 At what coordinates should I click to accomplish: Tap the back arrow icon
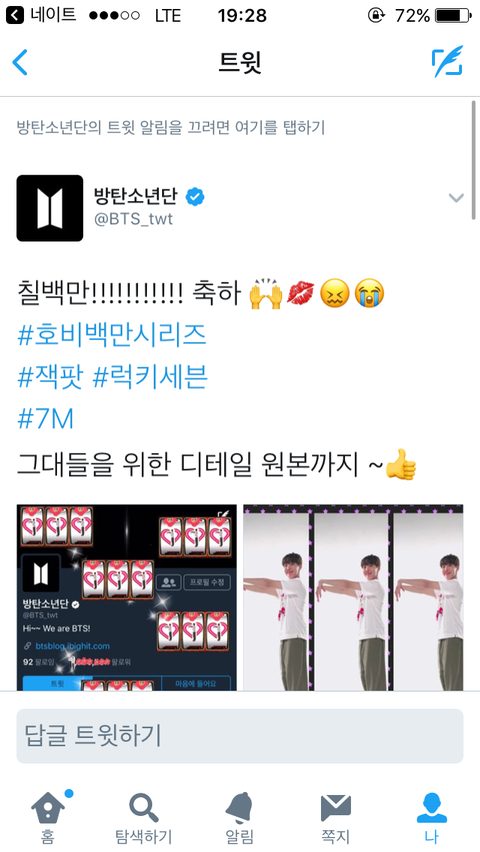tap(20, 62)
